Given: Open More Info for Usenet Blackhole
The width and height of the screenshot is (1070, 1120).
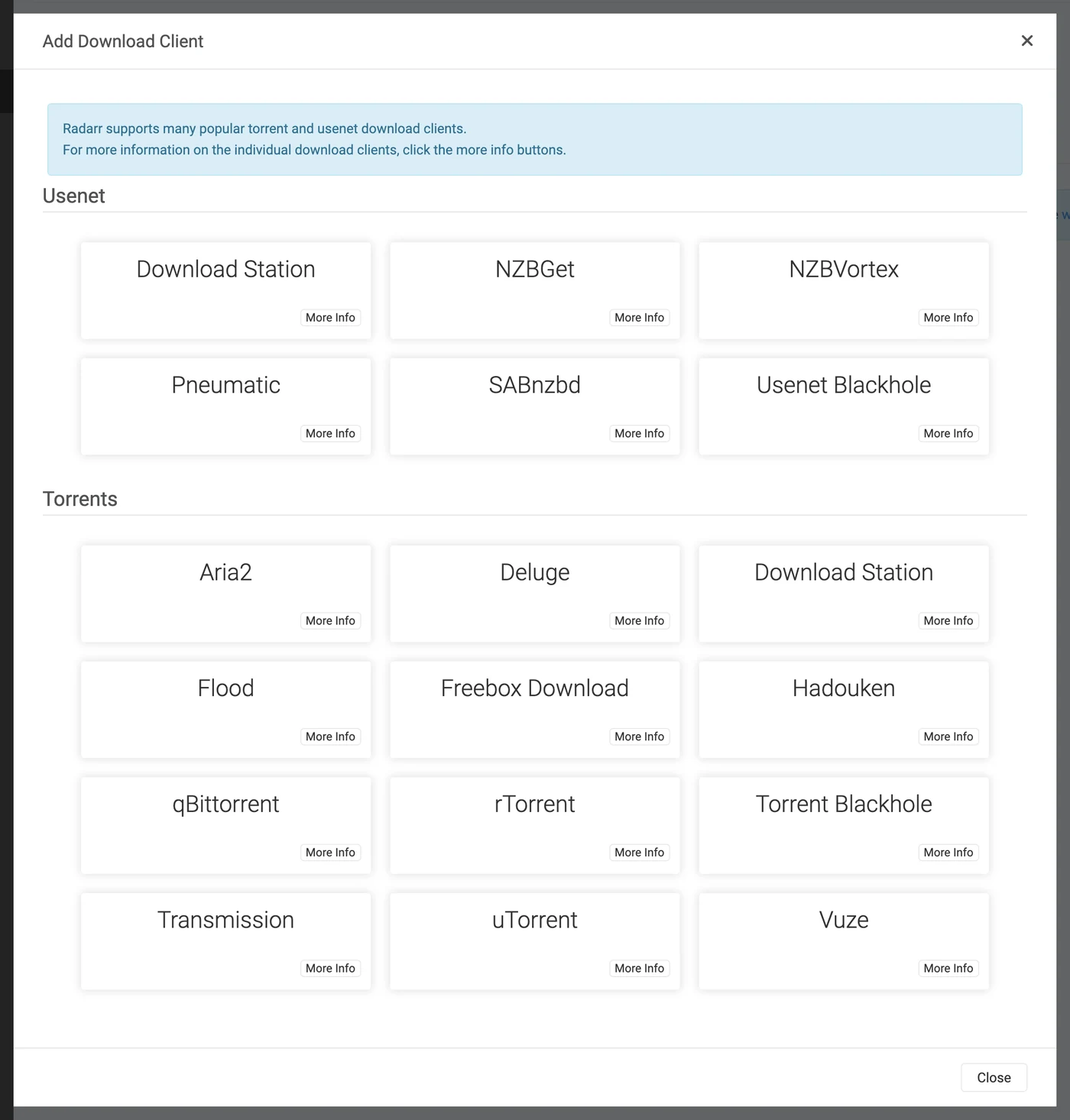Looking at the screenshot, I should [948, 433].
